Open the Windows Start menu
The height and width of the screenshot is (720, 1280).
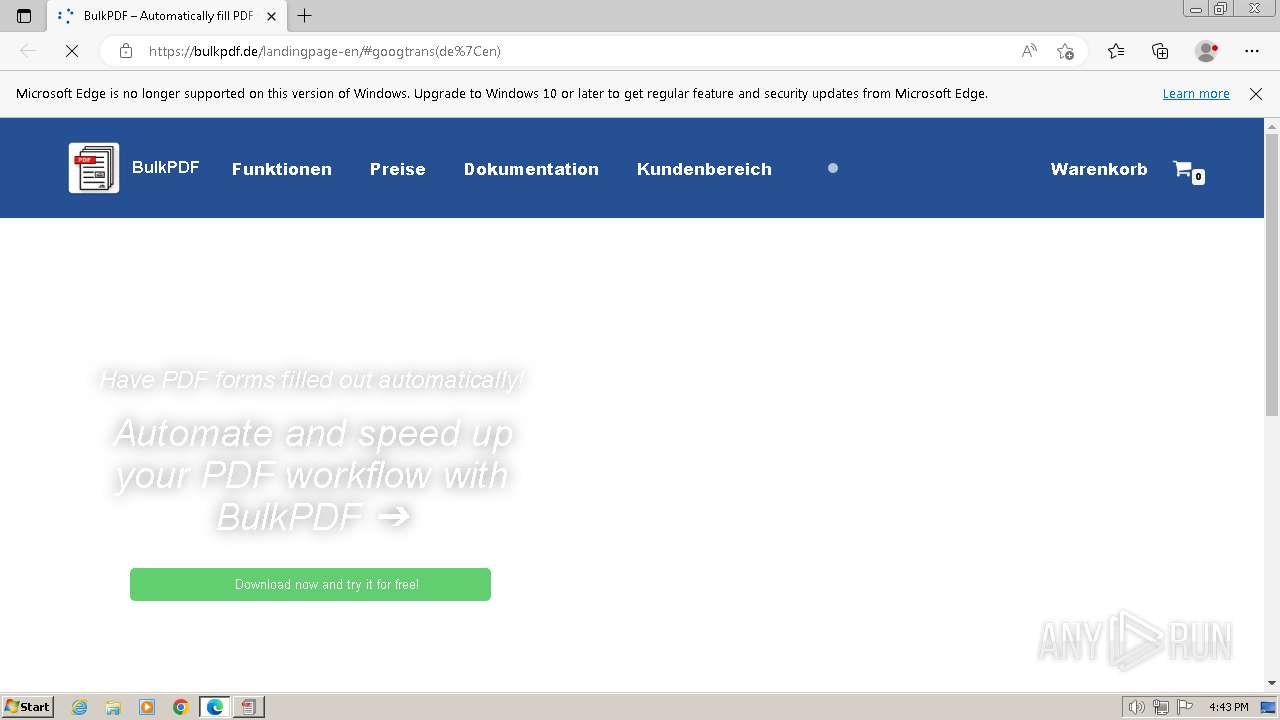[27, 706]
